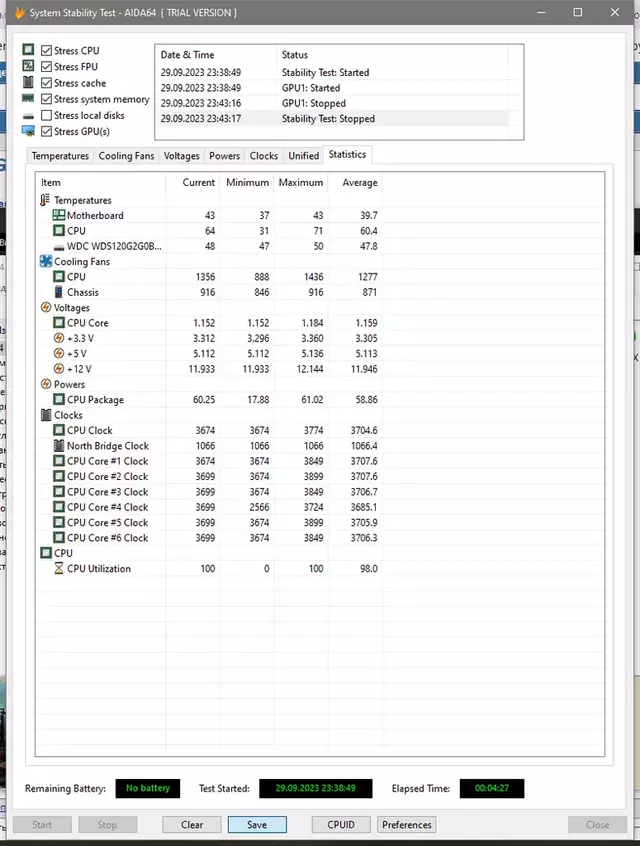Screen dimensions: 640x846
Task: Uncheck the Stress FPU checkbox
Action: point(46,66)
